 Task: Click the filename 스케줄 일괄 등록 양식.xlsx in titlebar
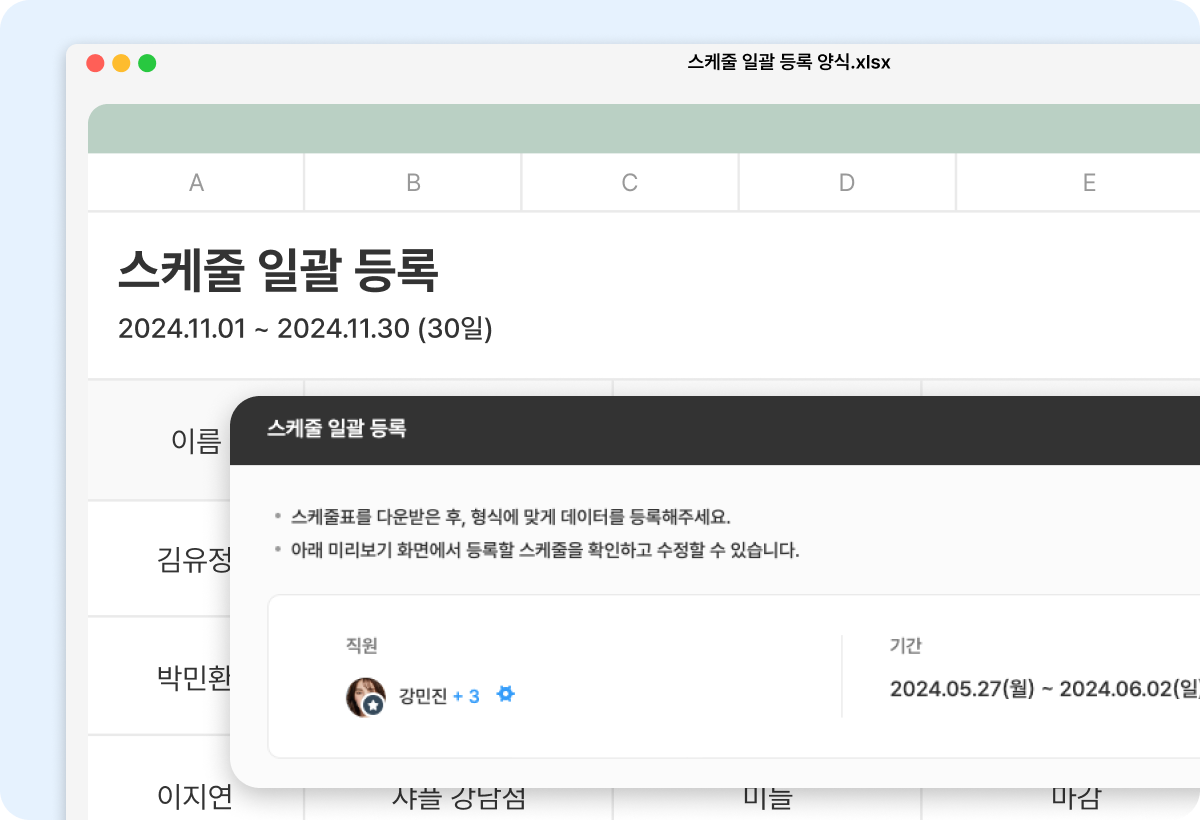788,62
